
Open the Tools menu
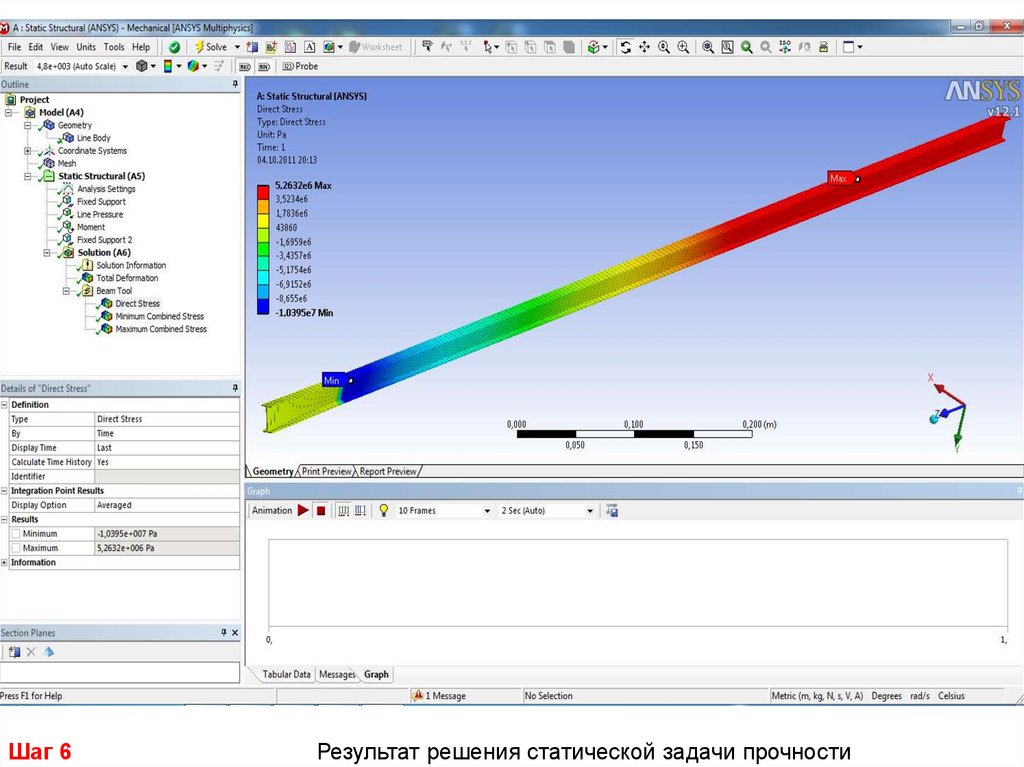[114, 47]
